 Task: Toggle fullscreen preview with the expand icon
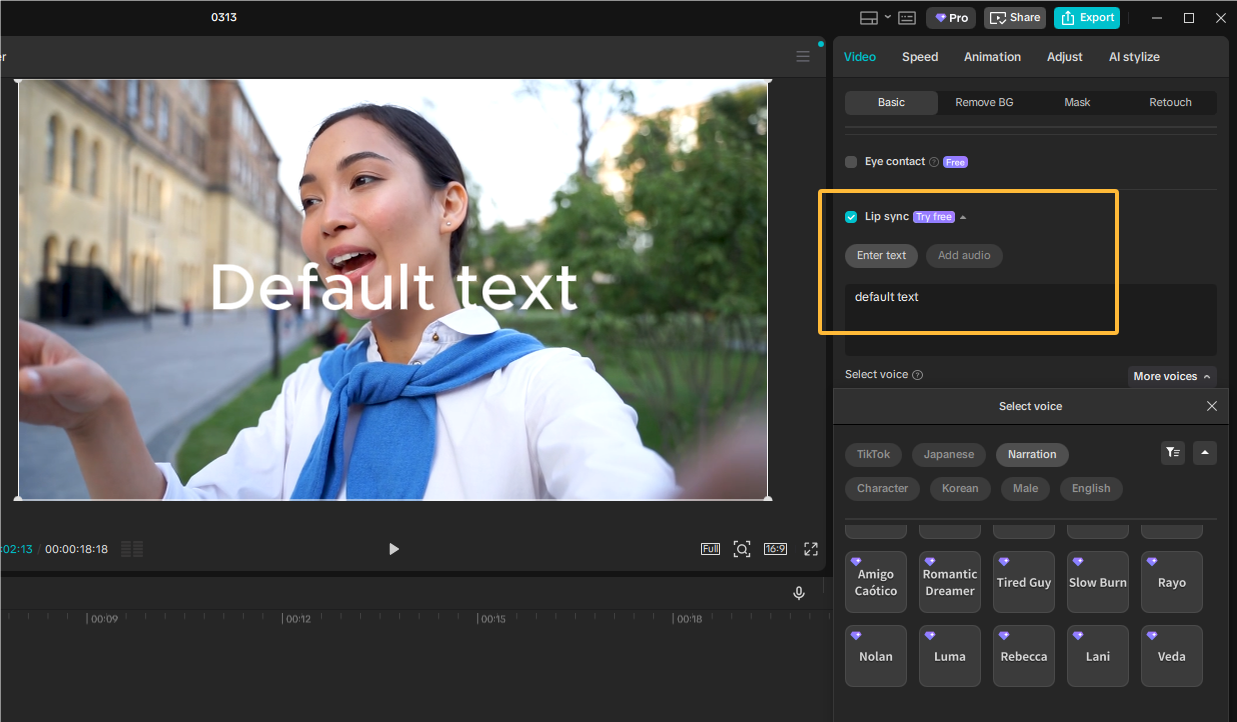click(811, 549)
